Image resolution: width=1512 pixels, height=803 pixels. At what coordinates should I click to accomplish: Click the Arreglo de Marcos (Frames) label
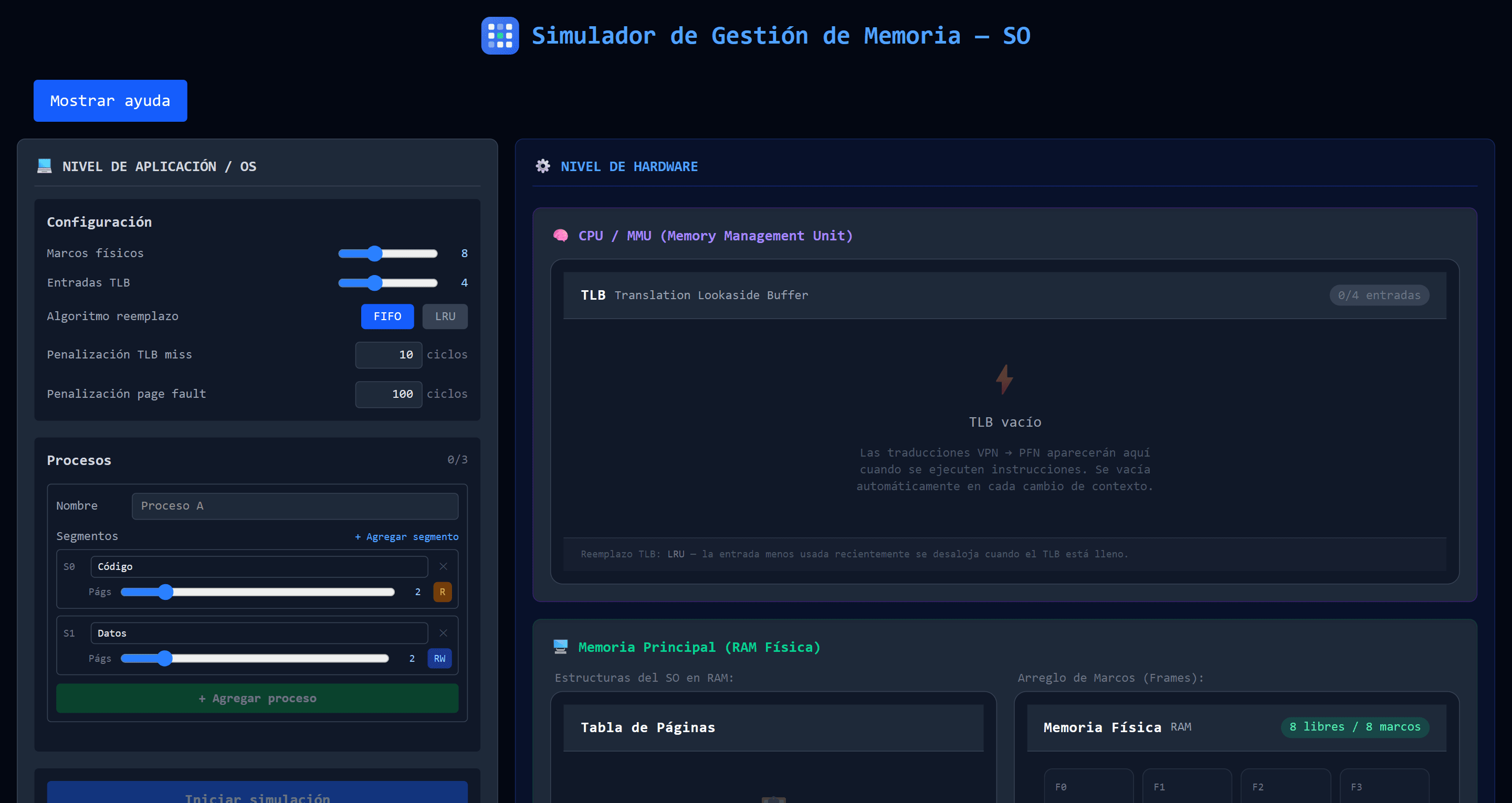[x=1110, y=678]
